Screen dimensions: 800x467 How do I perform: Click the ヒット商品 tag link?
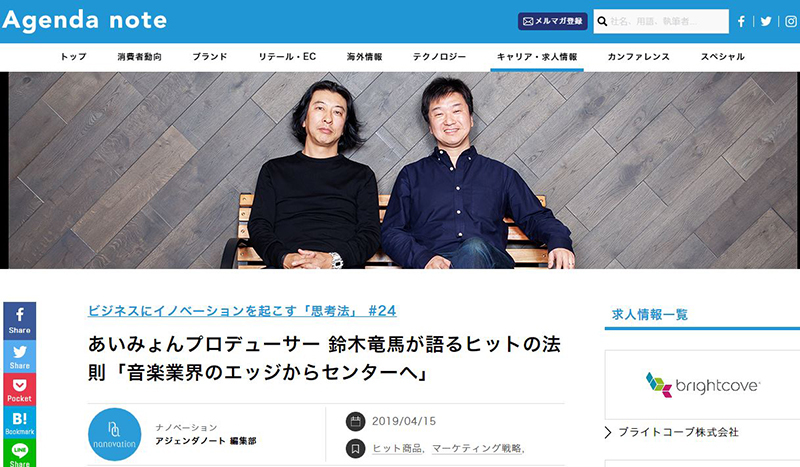396,448
